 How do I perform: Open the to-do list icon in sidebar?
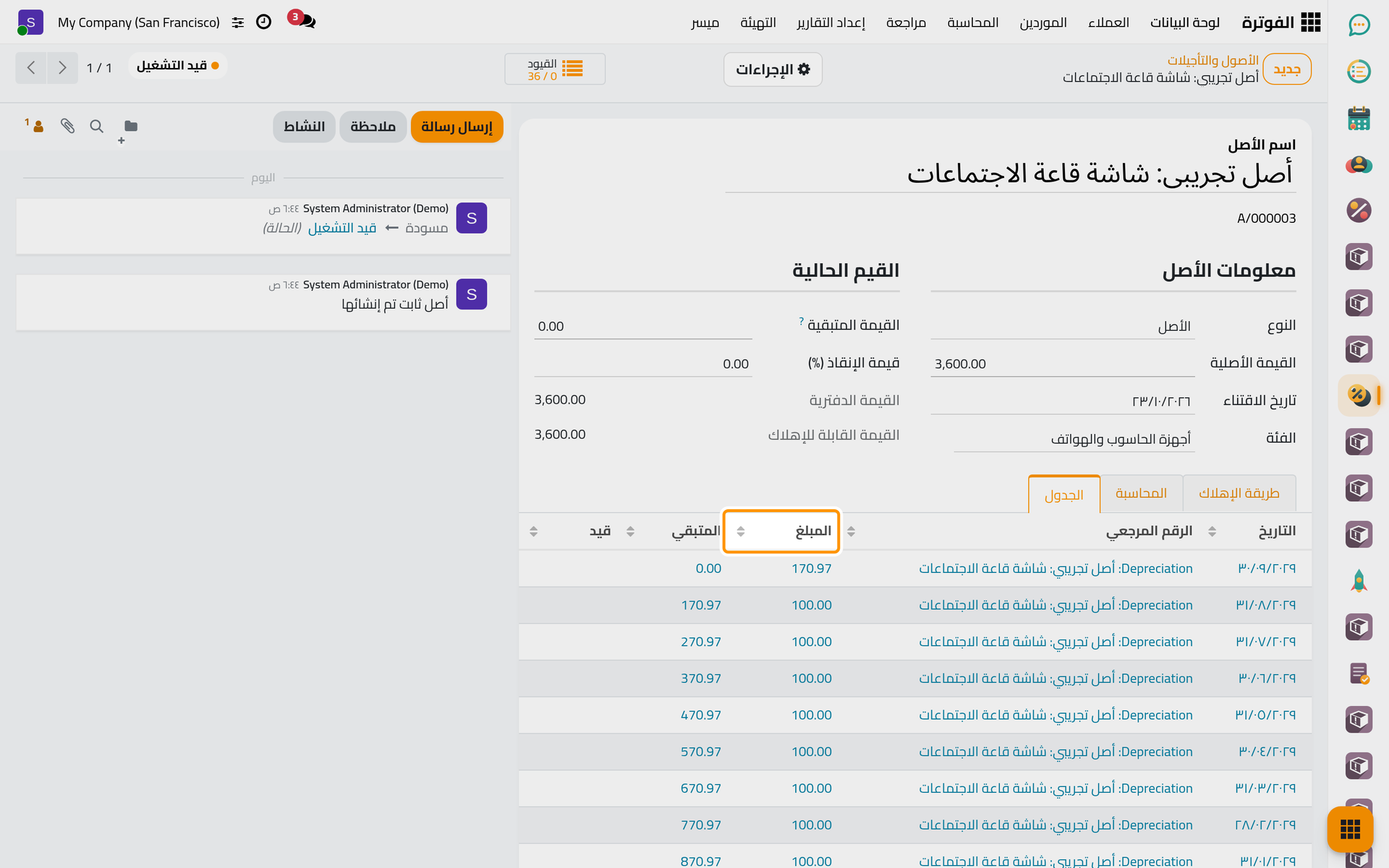1359,72
